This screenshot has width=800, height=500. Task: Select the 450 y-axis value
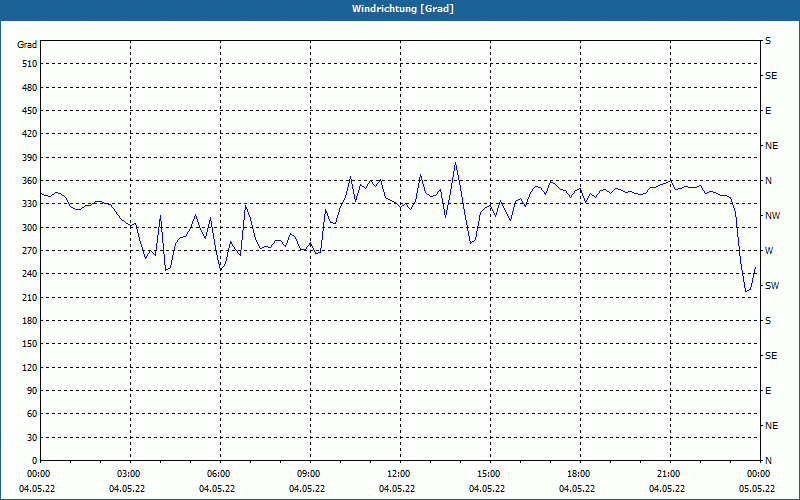[30, 111]
